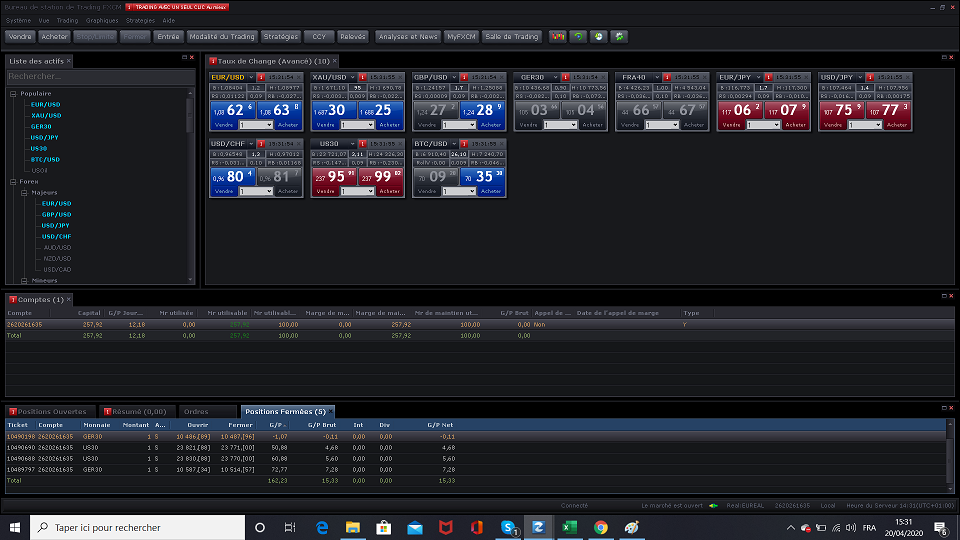Toggle one-click icon on GER30 rate tile

[566, 77]
